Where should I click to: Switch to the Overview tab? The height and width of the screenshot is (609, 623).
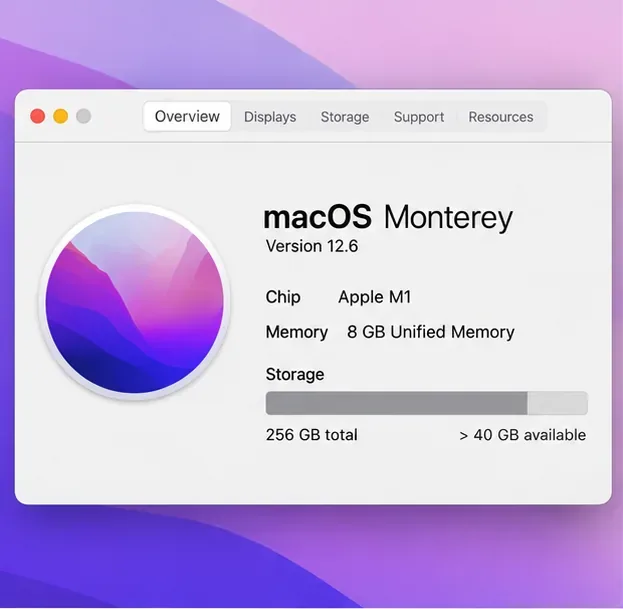(x=187, y=117)
